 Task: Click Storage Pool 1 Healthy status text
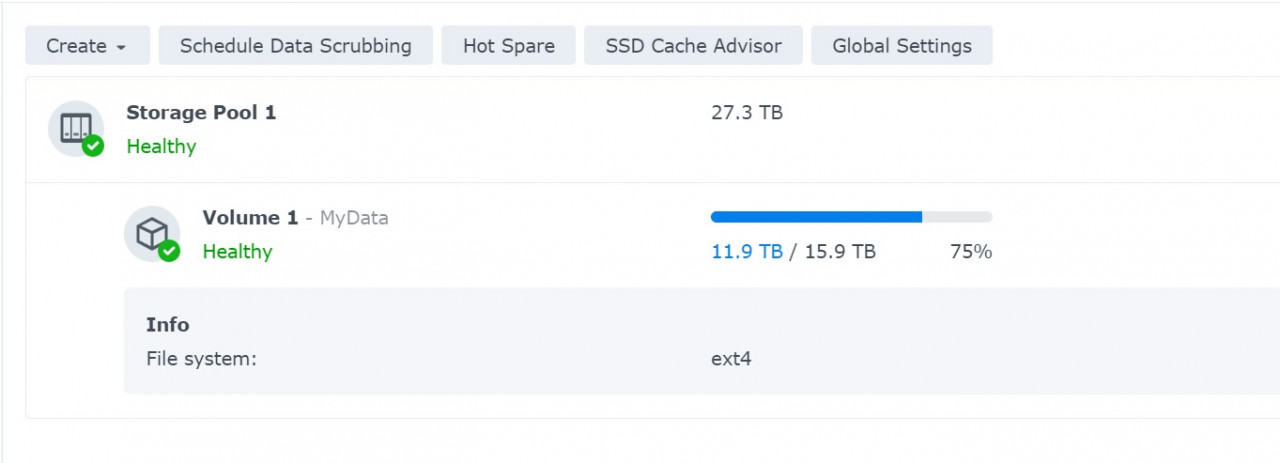161,147
